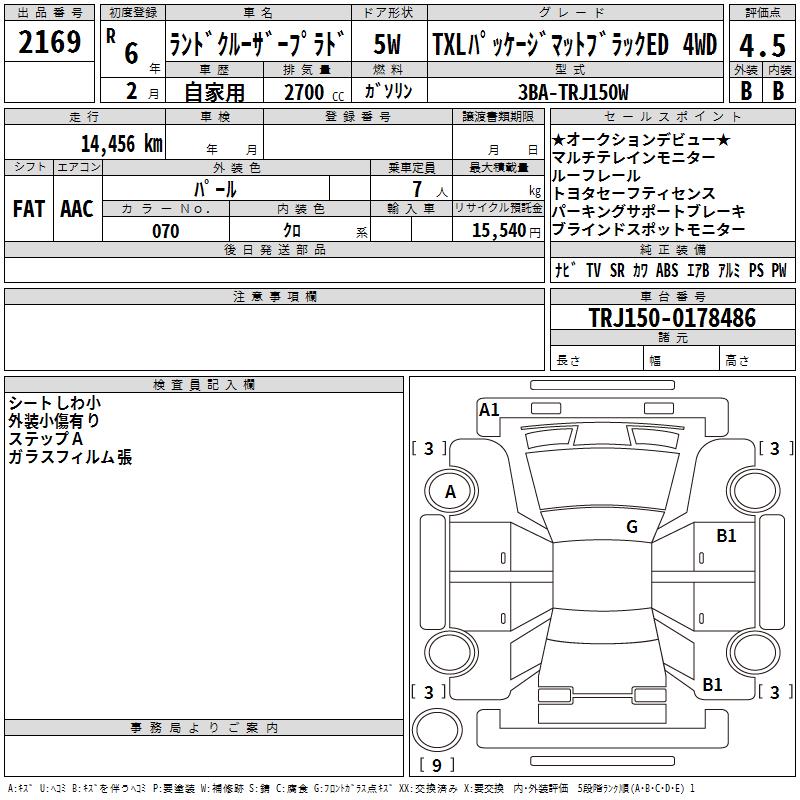Click the セールスポイント header
This screenshot has height=800, width=800.
click(672, 116)
